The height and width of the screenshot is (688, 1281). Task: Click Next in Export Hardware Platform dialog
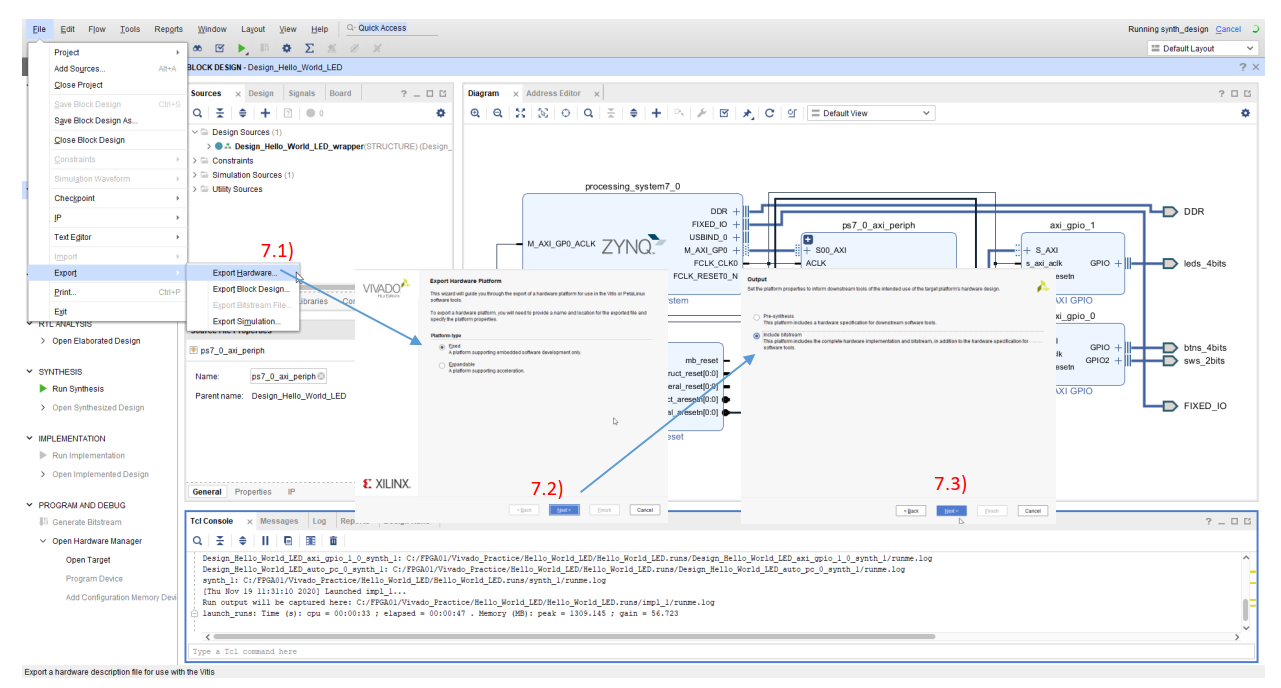[564, 510]
